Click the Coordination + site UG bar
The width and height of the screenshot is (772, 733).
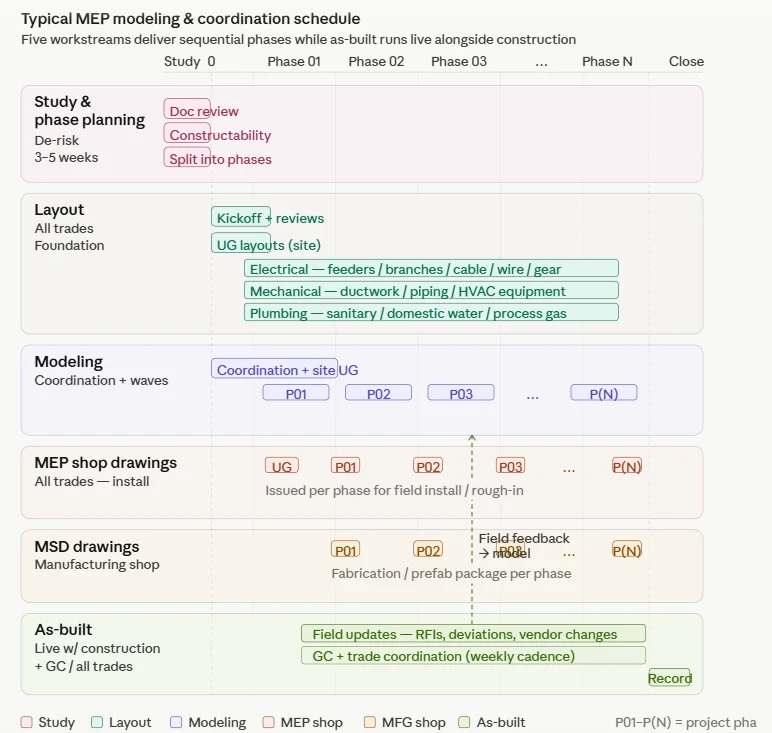[x=274, y=368]
